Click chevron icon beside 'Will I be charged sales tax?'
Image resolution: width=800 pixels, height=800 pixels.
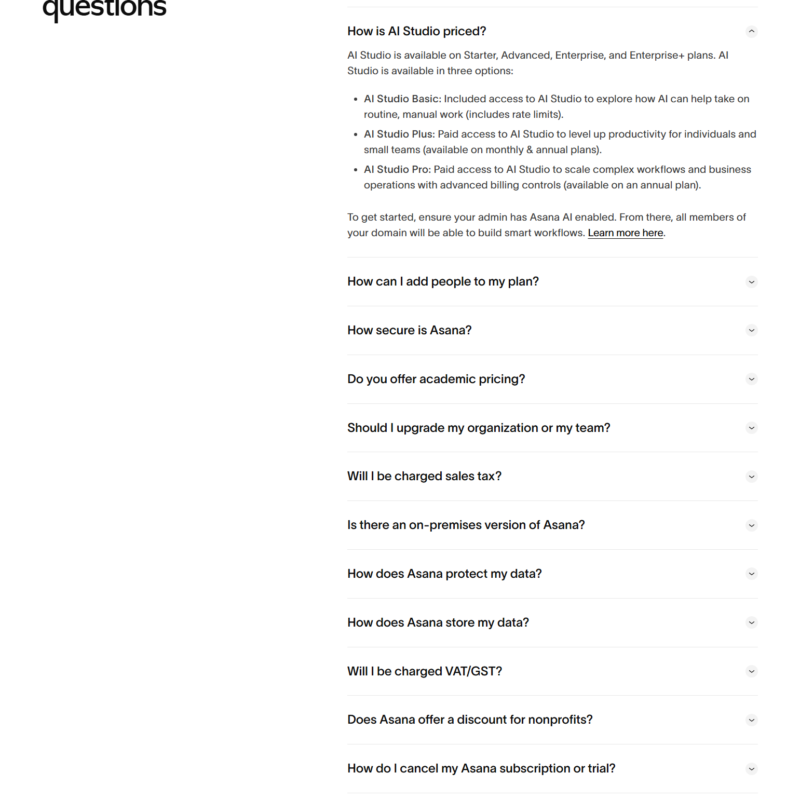(x=752, y=476)
